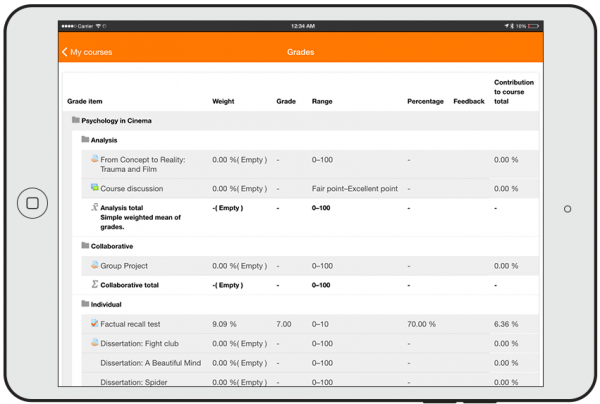Image resolution: width=600 pixels, height=404 pixels.
Task: Select Dissertation: A Beautiful Mind row
Action: (x=150, y=363)
